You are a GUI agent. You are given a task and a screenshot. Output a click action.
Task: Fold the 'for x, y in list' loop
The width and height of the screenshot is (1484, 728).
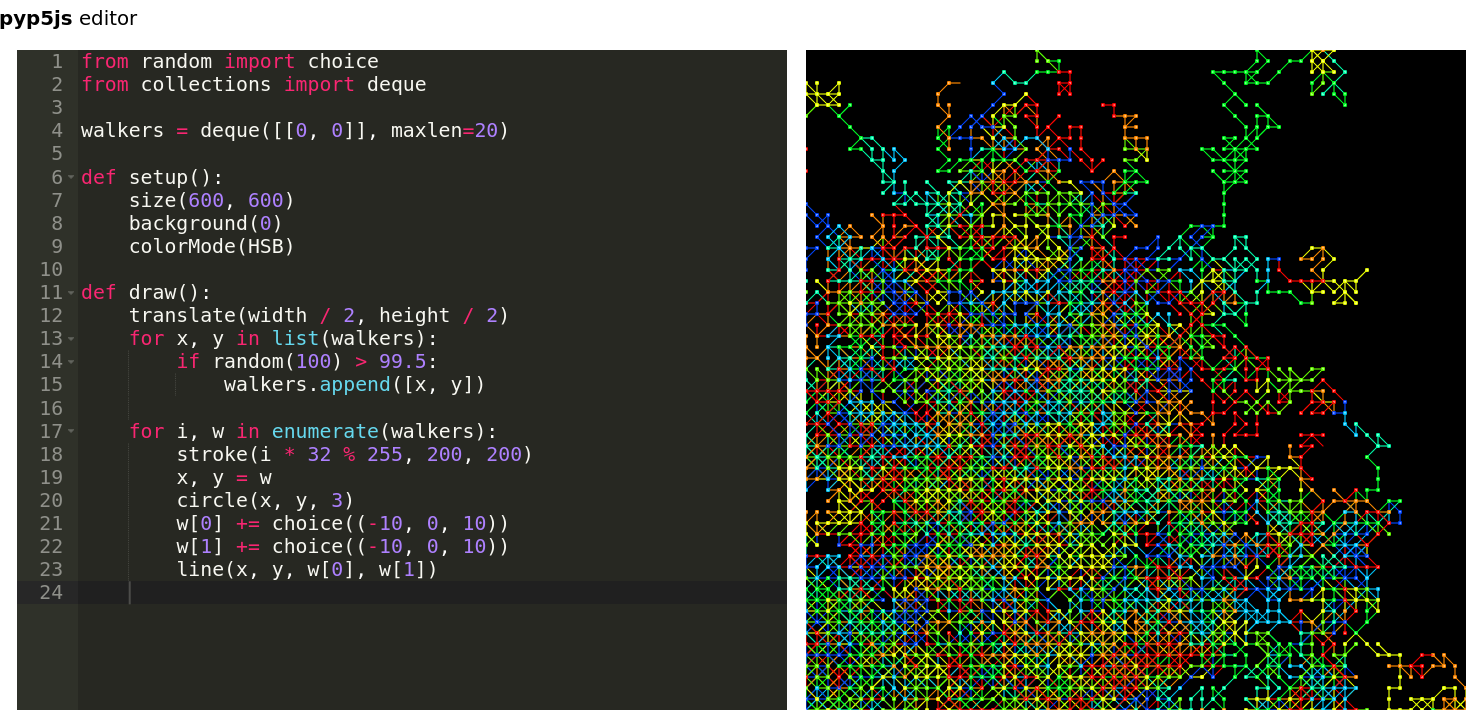pyautogui.click(x=71, y=339)
